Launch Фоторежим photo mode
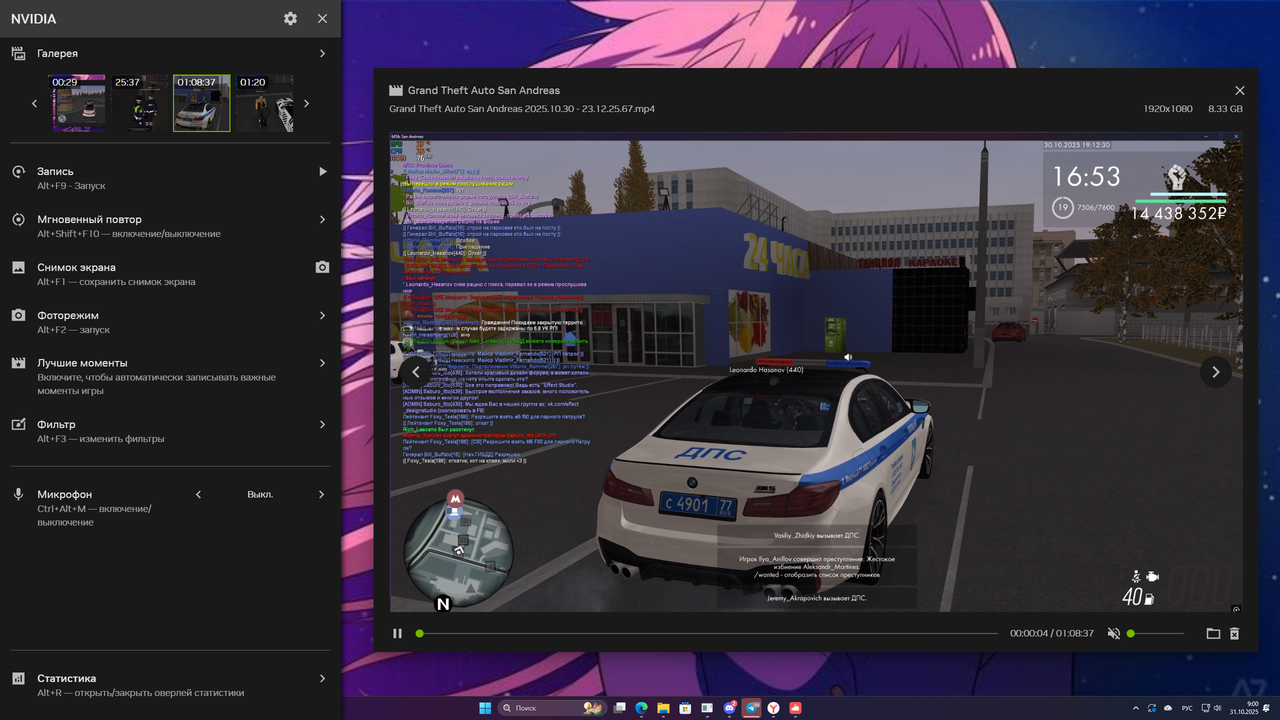The height and width of the screenshot is (720, 1280). point(322,315)
